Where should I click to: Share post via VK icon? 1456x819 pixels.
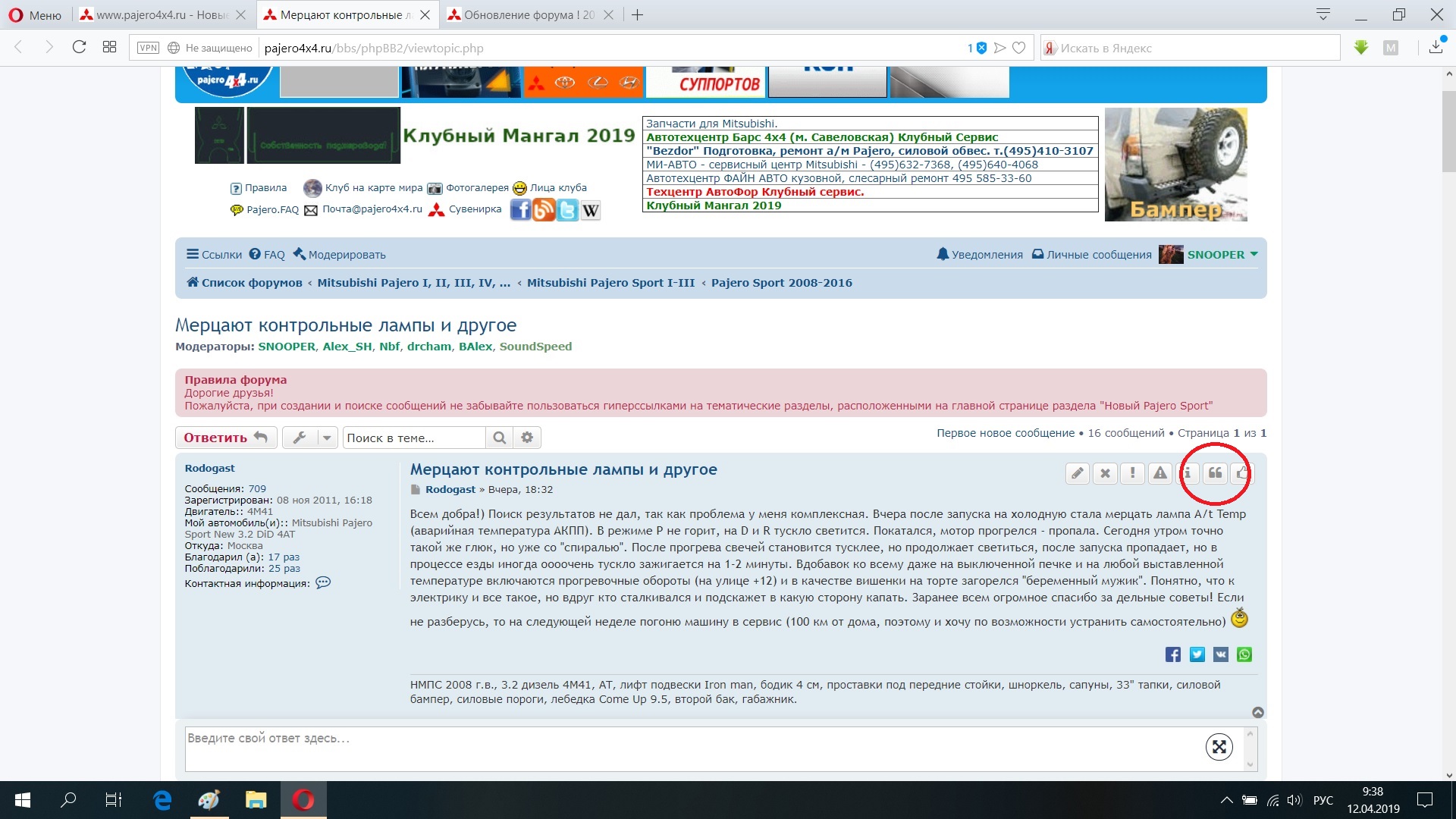(1220, 654)
